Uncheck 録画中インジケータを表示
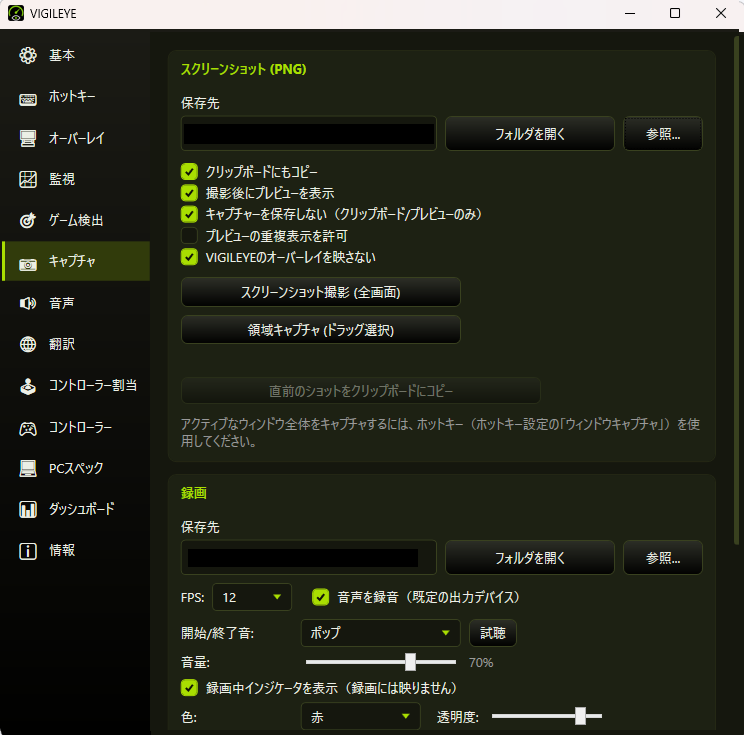 189,688
